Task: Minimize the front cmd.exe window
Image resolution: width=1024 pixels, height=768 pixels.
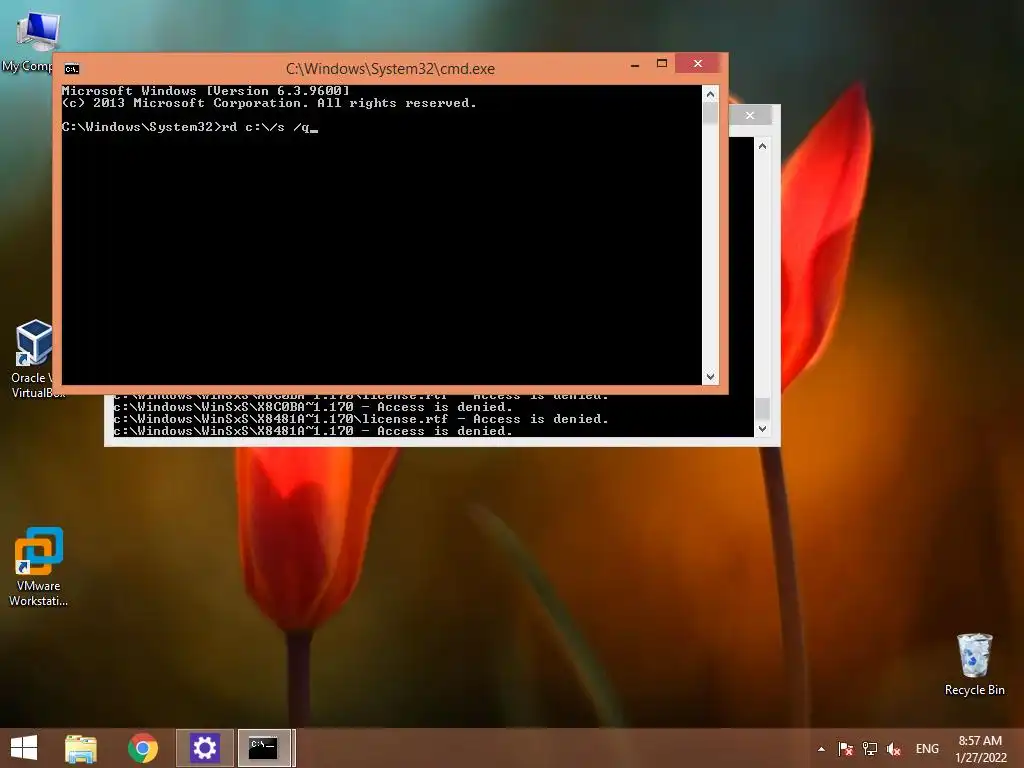Action: point(635,65)
